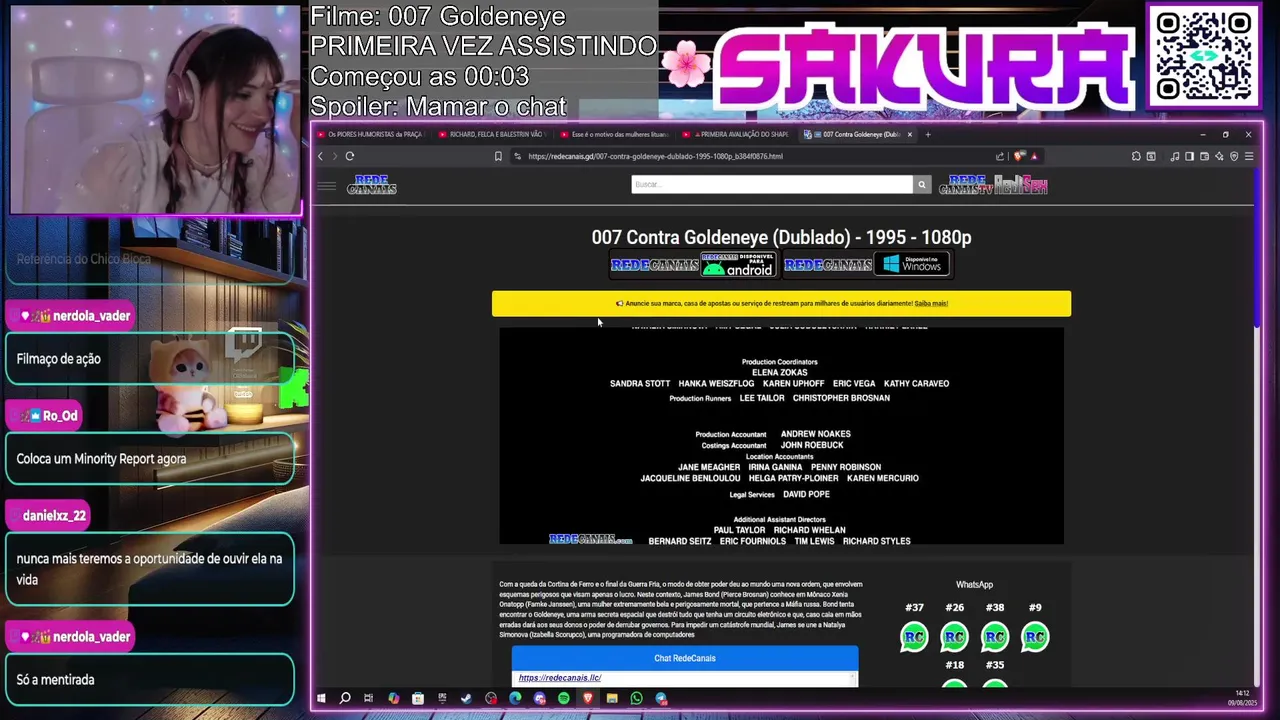Open the Brave playlist music-note icon
Image resolution: width=1280 pixels, height=720 pixels.
1175,156
